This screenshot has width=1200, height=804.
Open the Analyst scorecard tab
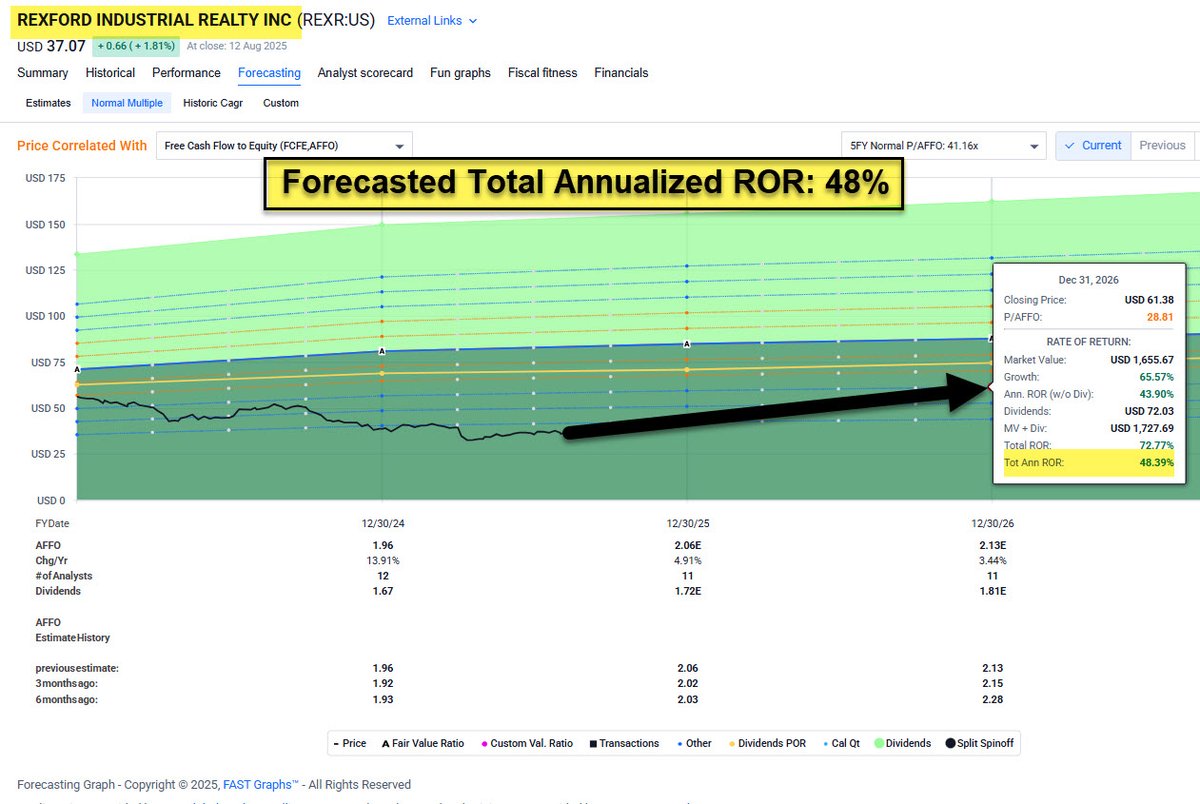(365, 73)
